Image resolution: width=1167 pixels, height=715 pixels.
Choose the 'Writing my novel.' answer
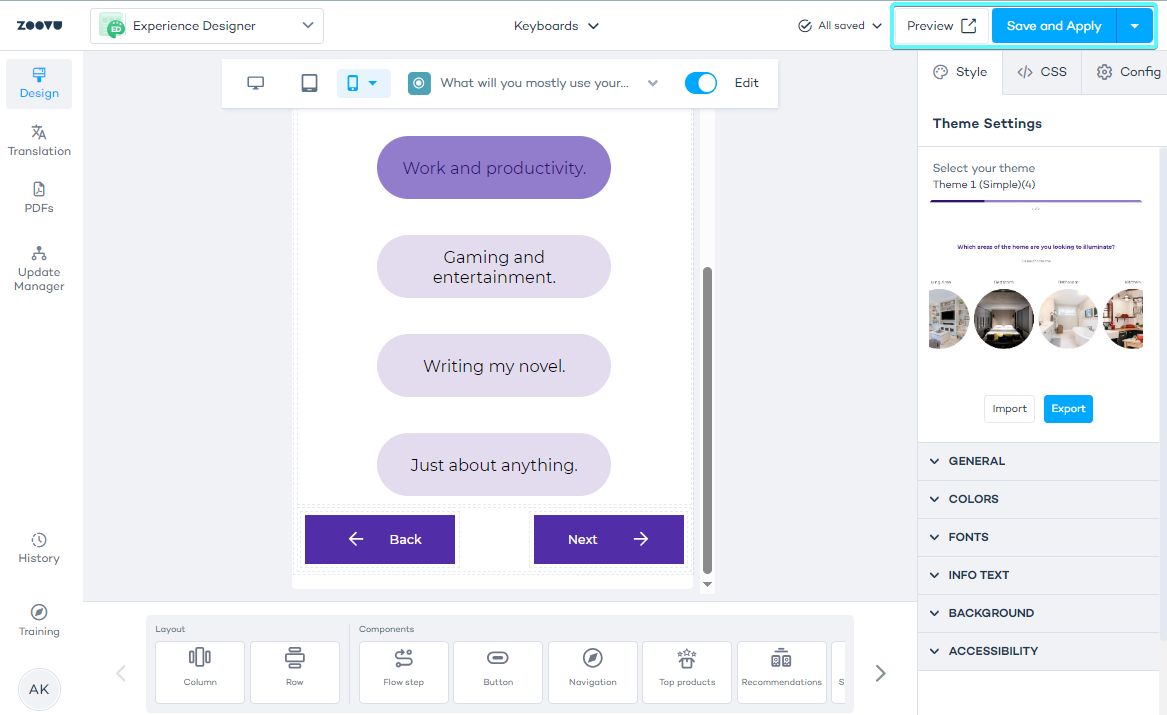click(x=494, y=366)
